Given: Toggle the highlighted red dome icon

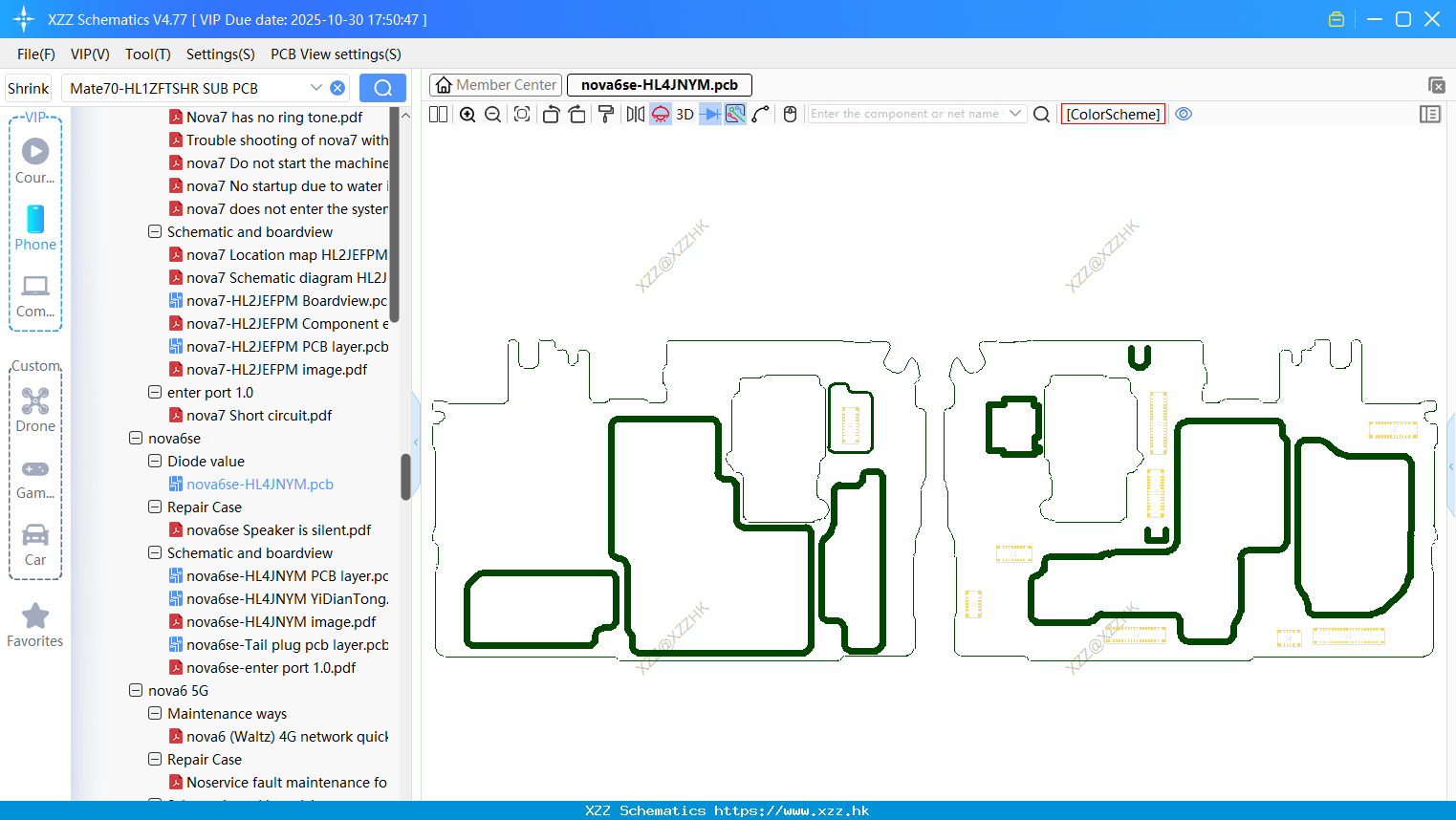Looking at the screenshot, I should click(661, 114).
